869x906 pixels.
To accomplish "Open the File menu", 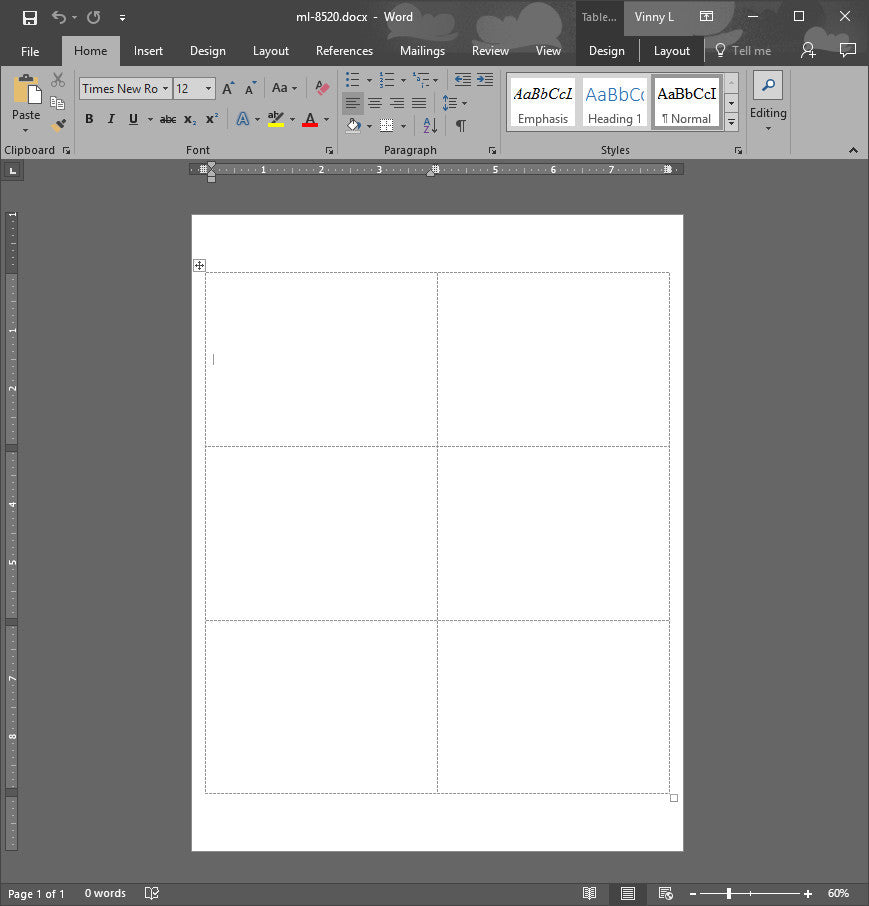I will click(x=30, y=51).
